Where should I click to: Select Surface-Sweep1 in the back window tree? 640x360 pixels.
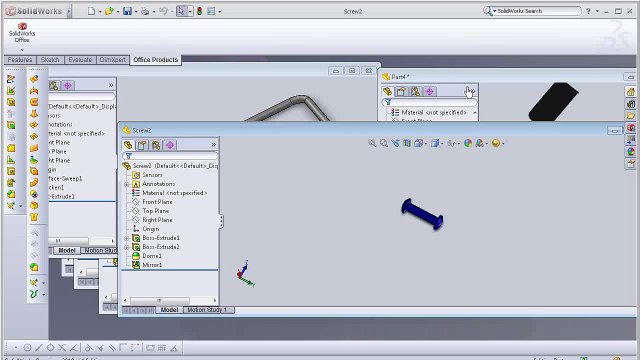pos(66,178)
